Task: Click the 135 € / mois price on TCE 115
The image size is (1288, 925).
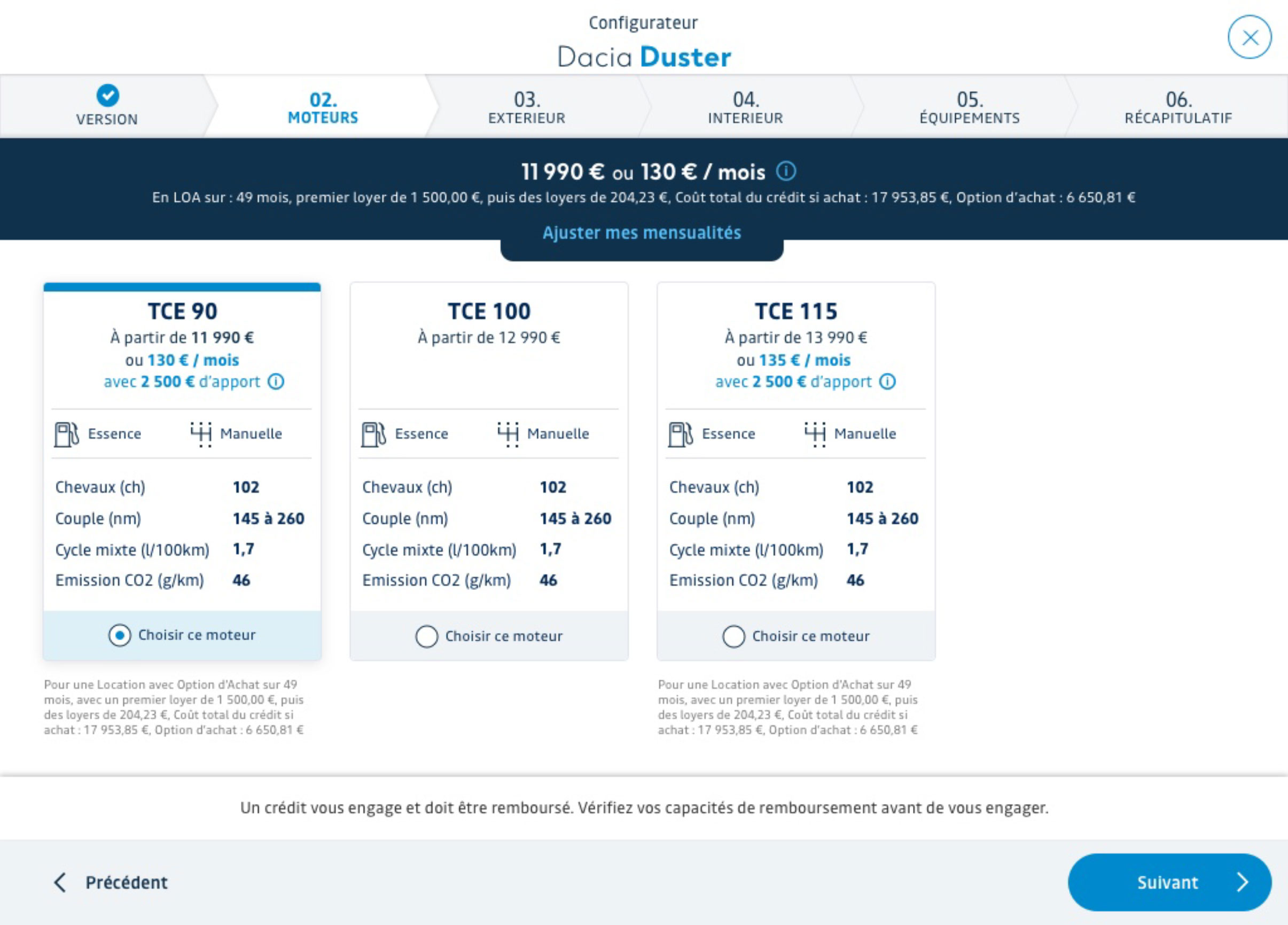Action: click(805, 360)
